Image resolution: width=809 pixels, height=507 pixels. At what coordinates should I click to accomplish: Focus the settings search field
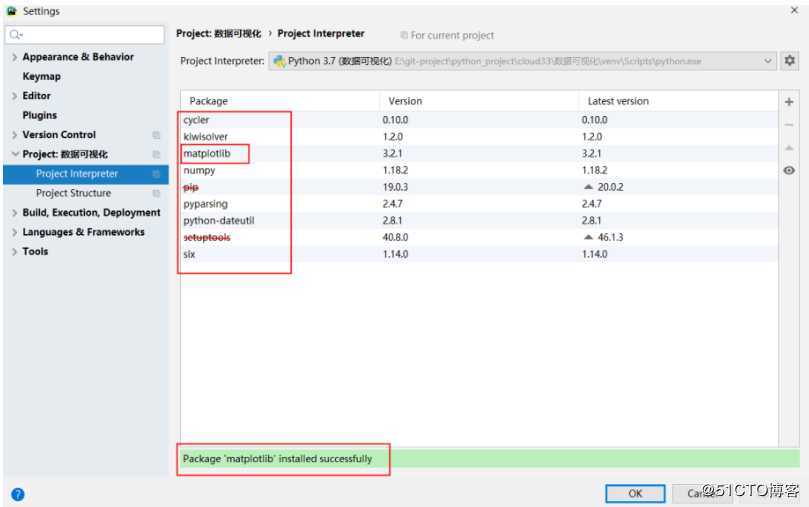tap(85, 35)
